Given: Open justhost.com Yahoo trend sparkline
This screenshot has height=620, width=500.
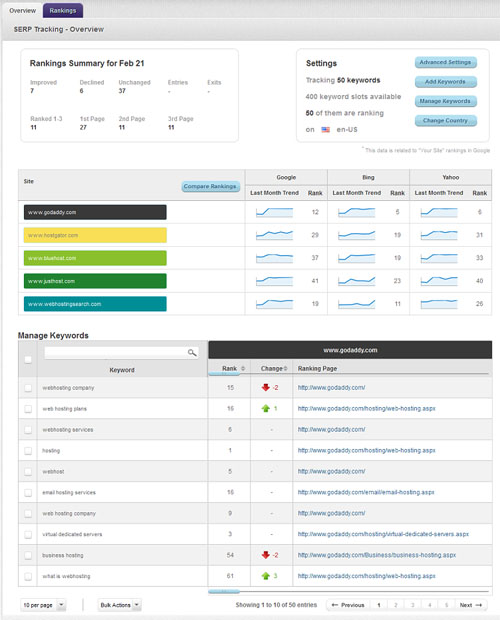Looking at the screenshot, I should [439, 281].
